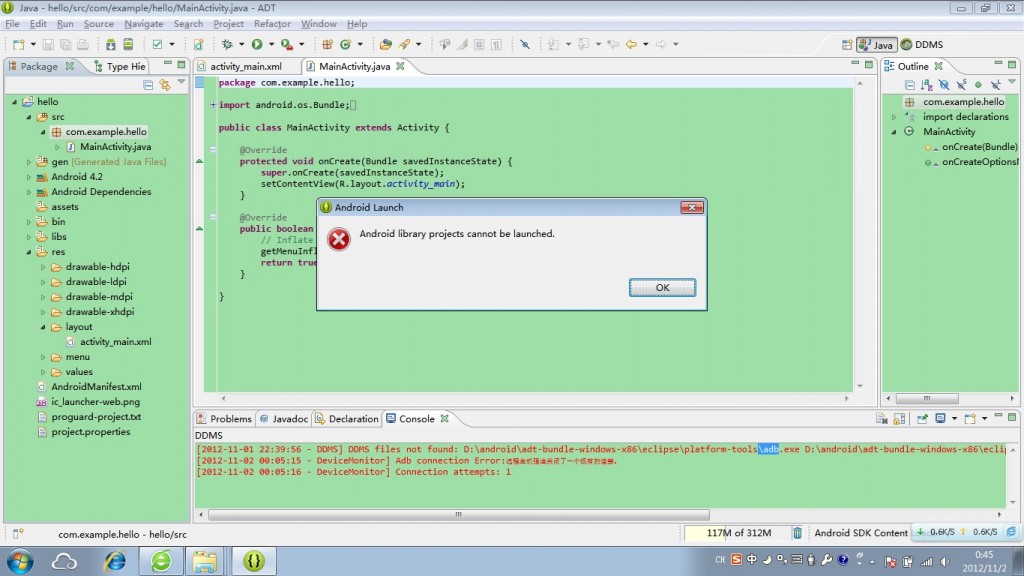Click the green Run button icon
1024x576 pixels.
point(257,44)
